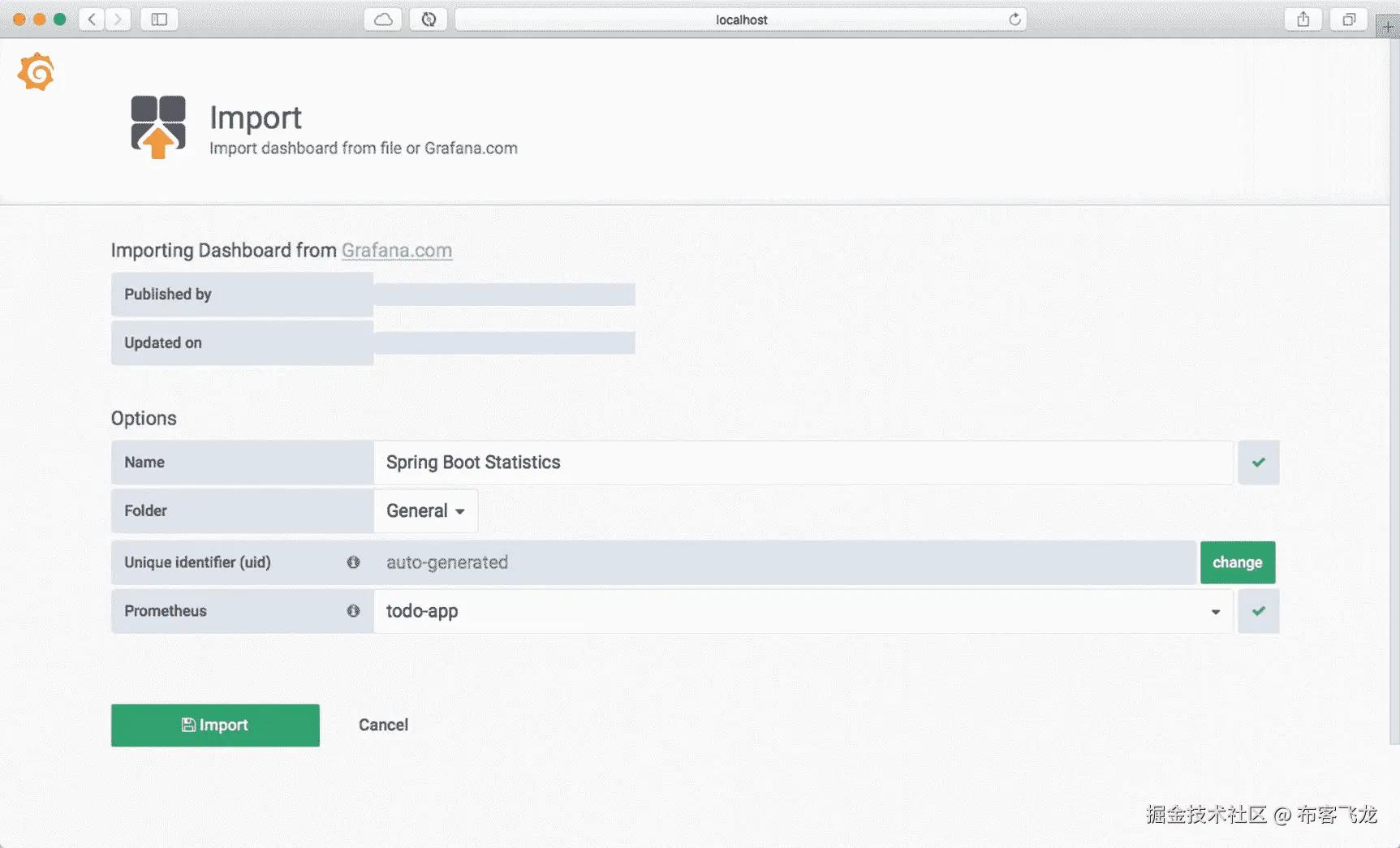
Task: Go back with Safari's back arrow
Action: click(x=92, y=19)
